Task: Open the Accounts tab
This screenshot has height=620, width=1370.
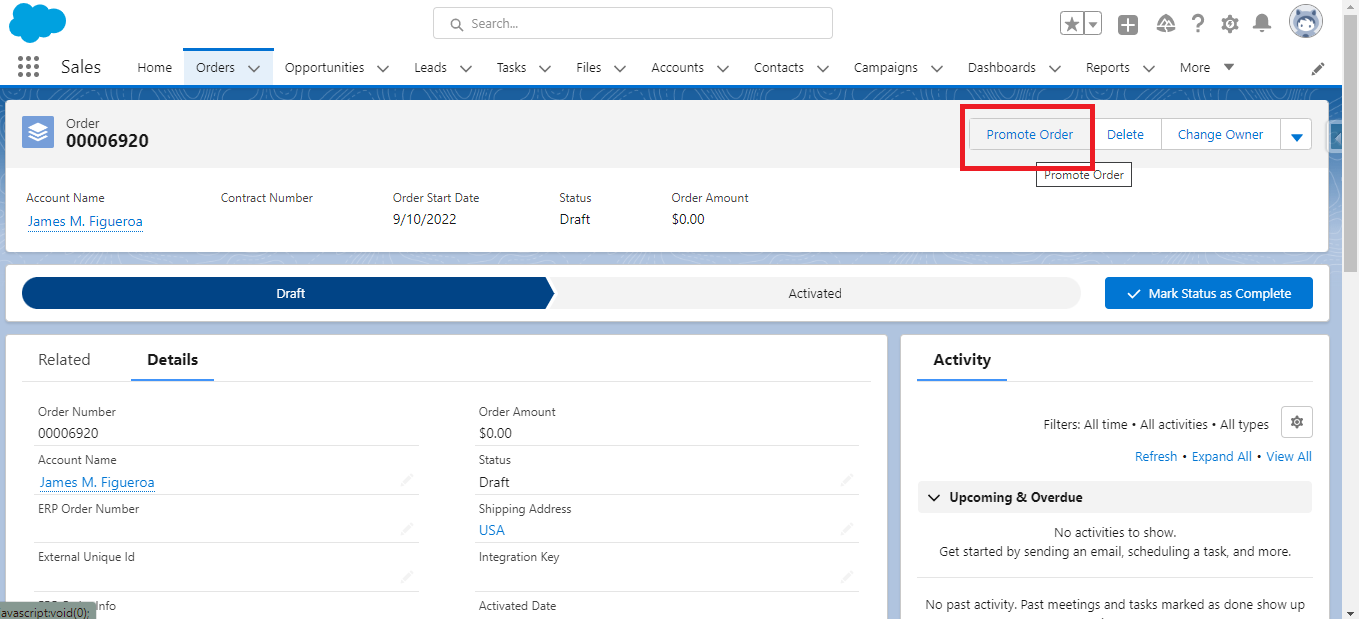Action: (677, 67)
